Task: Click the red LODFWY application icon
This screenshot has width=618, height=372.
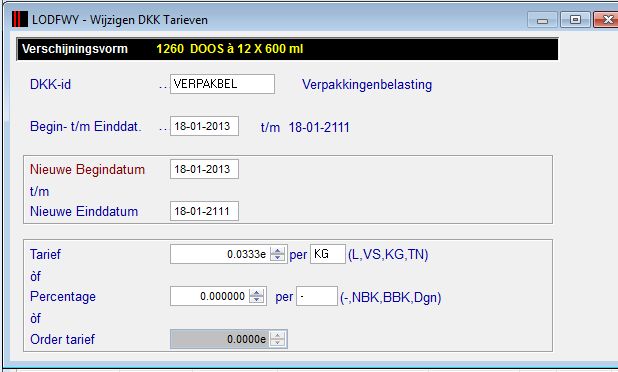Action: click(20, 19)
